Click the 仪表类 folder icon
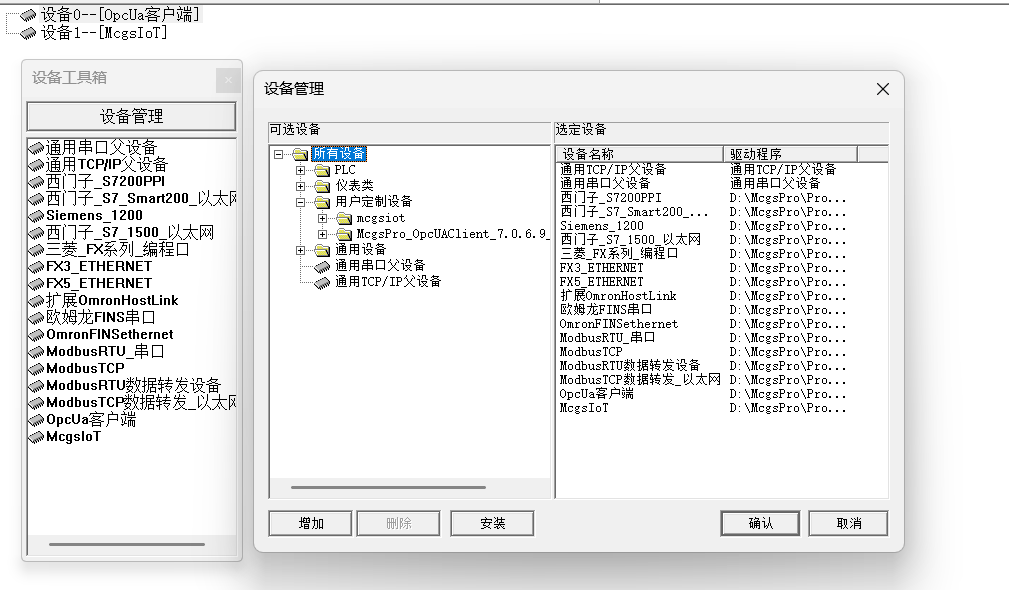 click(322, 187)
